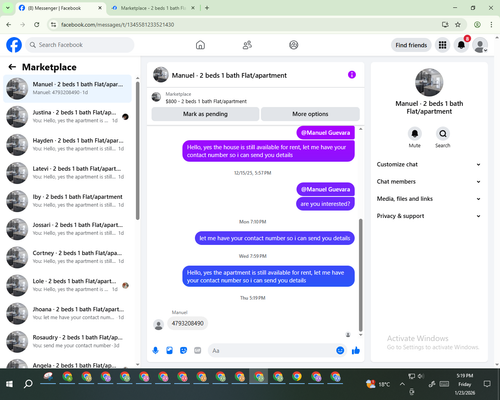Open Windows taskbar search

coord(28,384)
